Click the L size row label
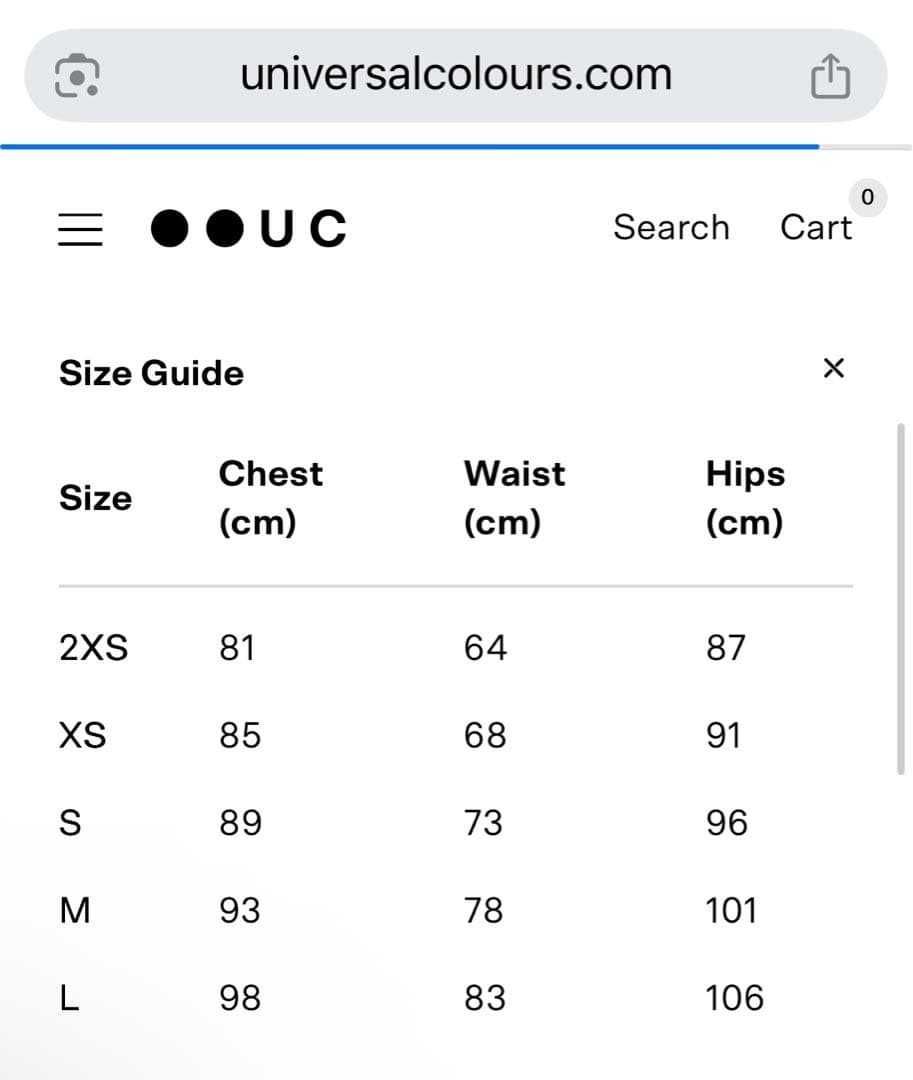This screenshot has height=1080, width=913. (69, 998)
